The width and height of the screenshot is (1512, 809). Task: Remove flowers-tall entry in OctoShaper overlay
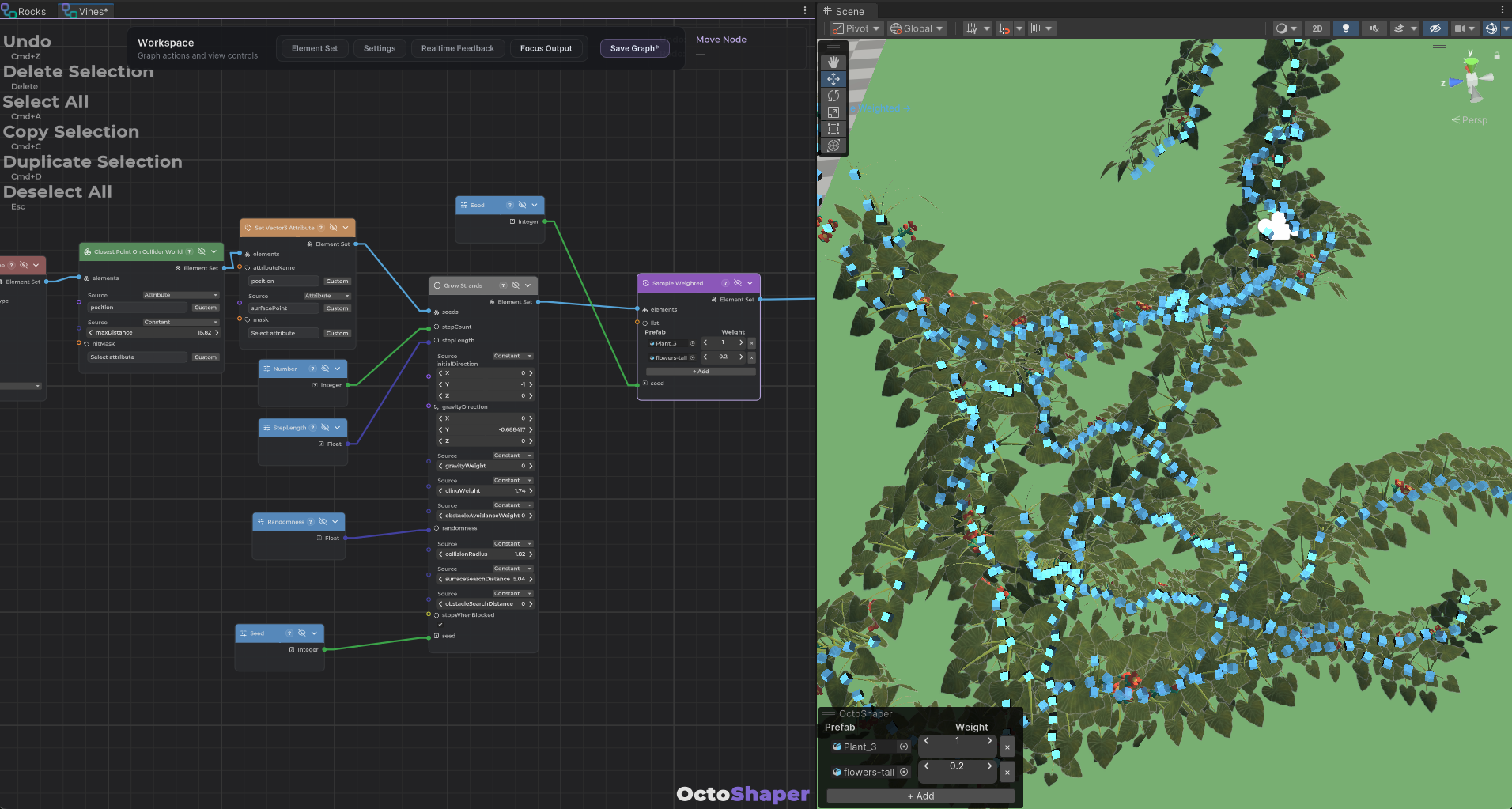click(x=1007, y=772)
